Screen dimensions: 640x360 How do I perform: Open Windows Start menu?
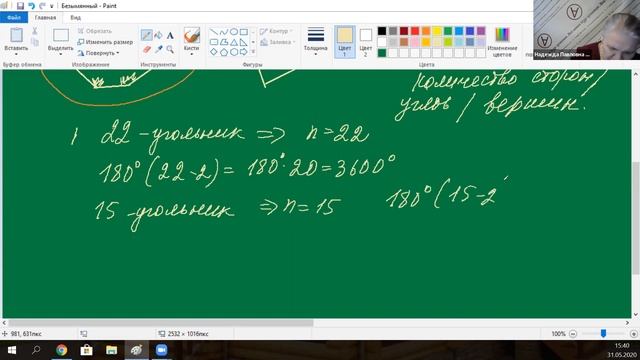click(x=12, y=350)
